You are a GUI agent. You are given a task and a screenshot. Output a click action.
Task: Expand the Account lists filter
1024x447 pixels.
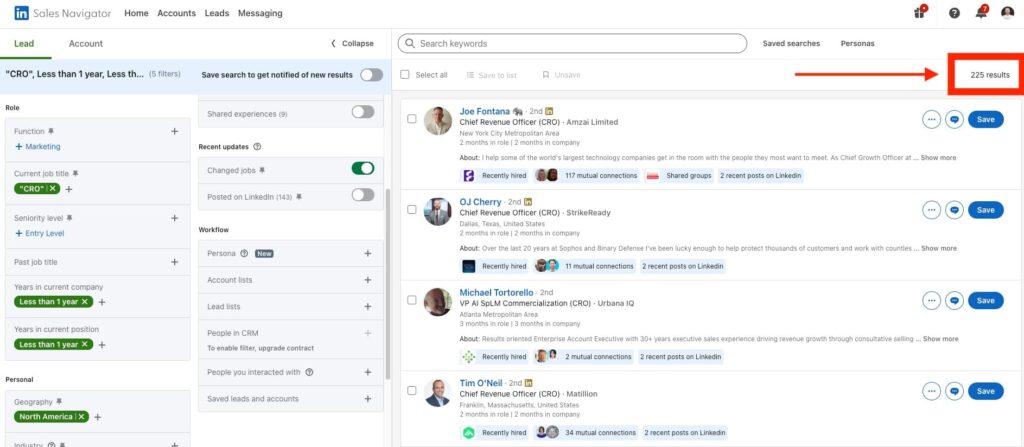point(368,280)
